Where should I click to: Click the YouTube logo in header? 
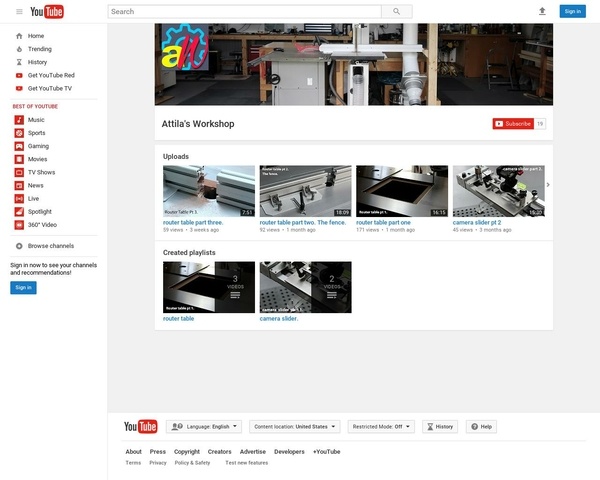click(47, 11)
